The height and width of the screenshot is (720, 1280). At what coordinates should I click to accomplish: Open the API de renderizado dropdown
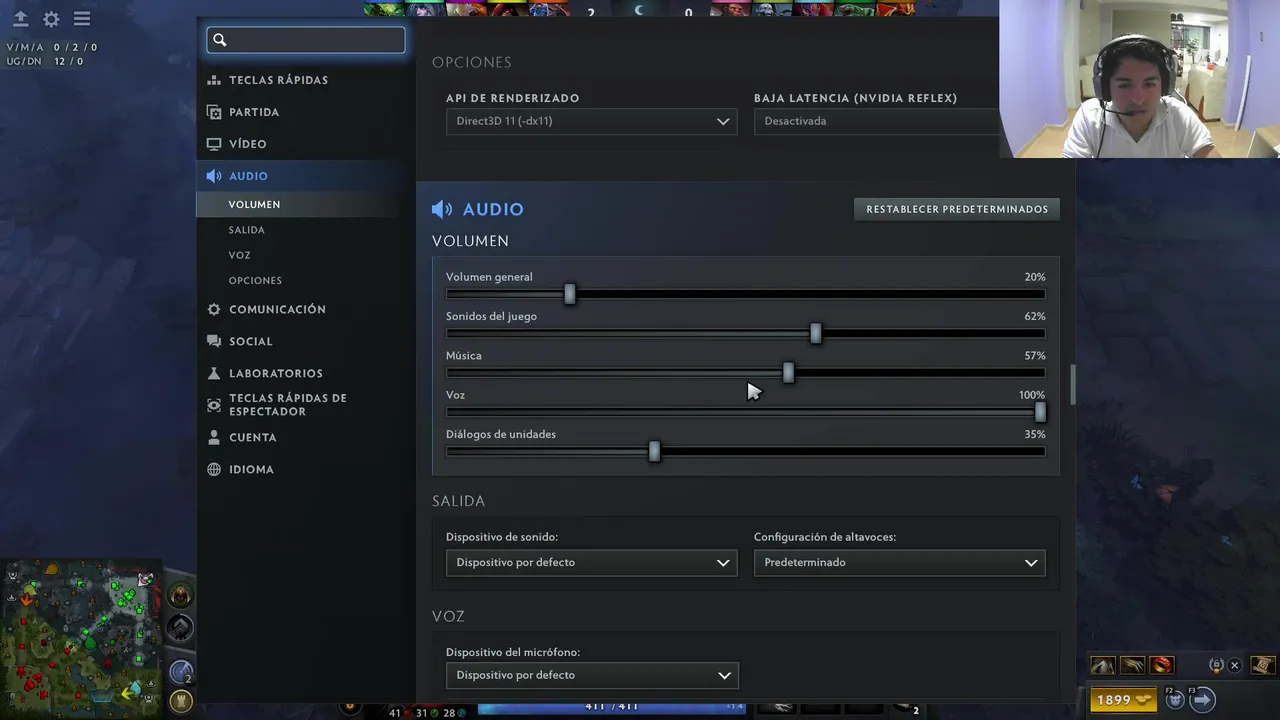point(591,121)
